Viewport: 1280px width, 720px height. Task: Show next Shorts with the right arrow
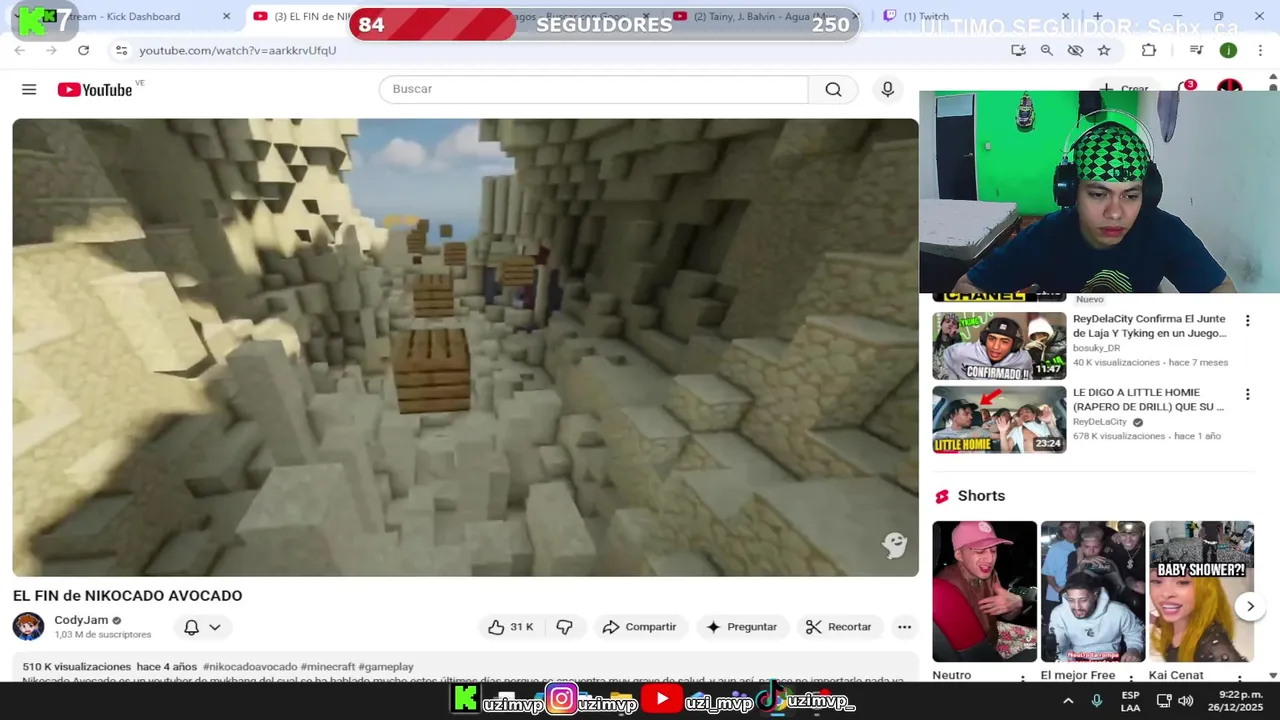click(1250, 606)
